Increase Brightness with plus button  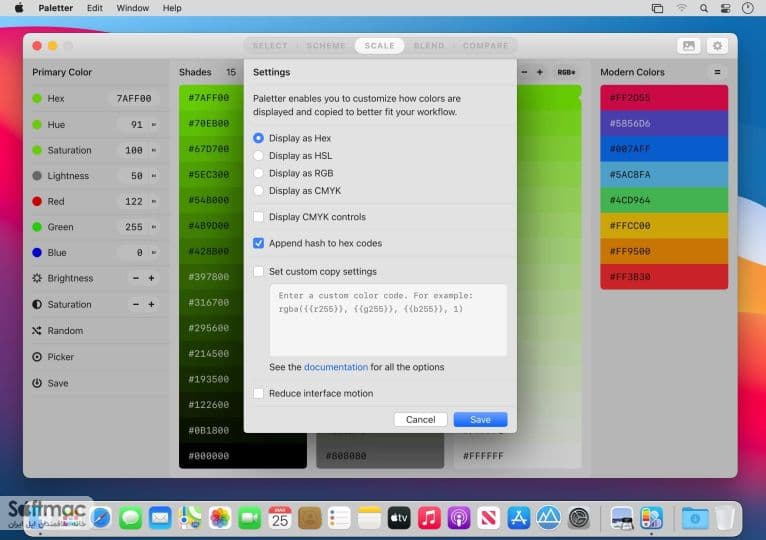click(151, 278)
